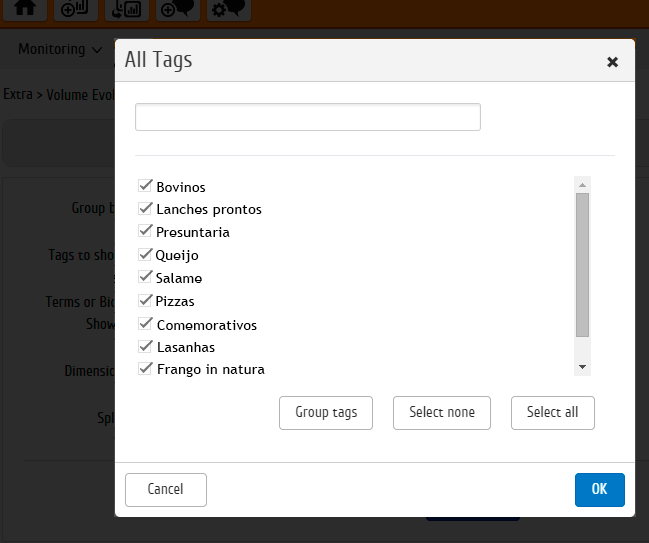
Task: Open the Monitoring dropdown menu
Action: [60, 49]
